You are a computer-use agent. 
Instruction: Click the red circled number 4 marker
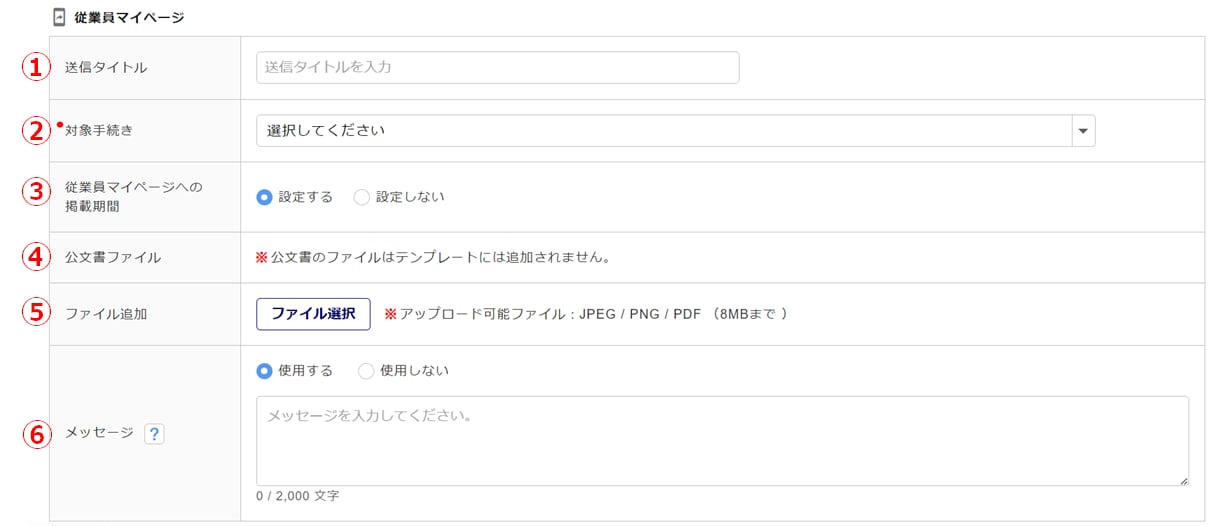pos(36,257)
